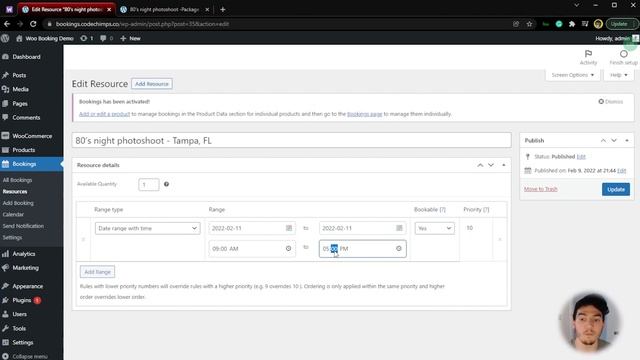Open bookings Calendar submenu
This screenshot has width=640, height=360.
pos(13,214)
